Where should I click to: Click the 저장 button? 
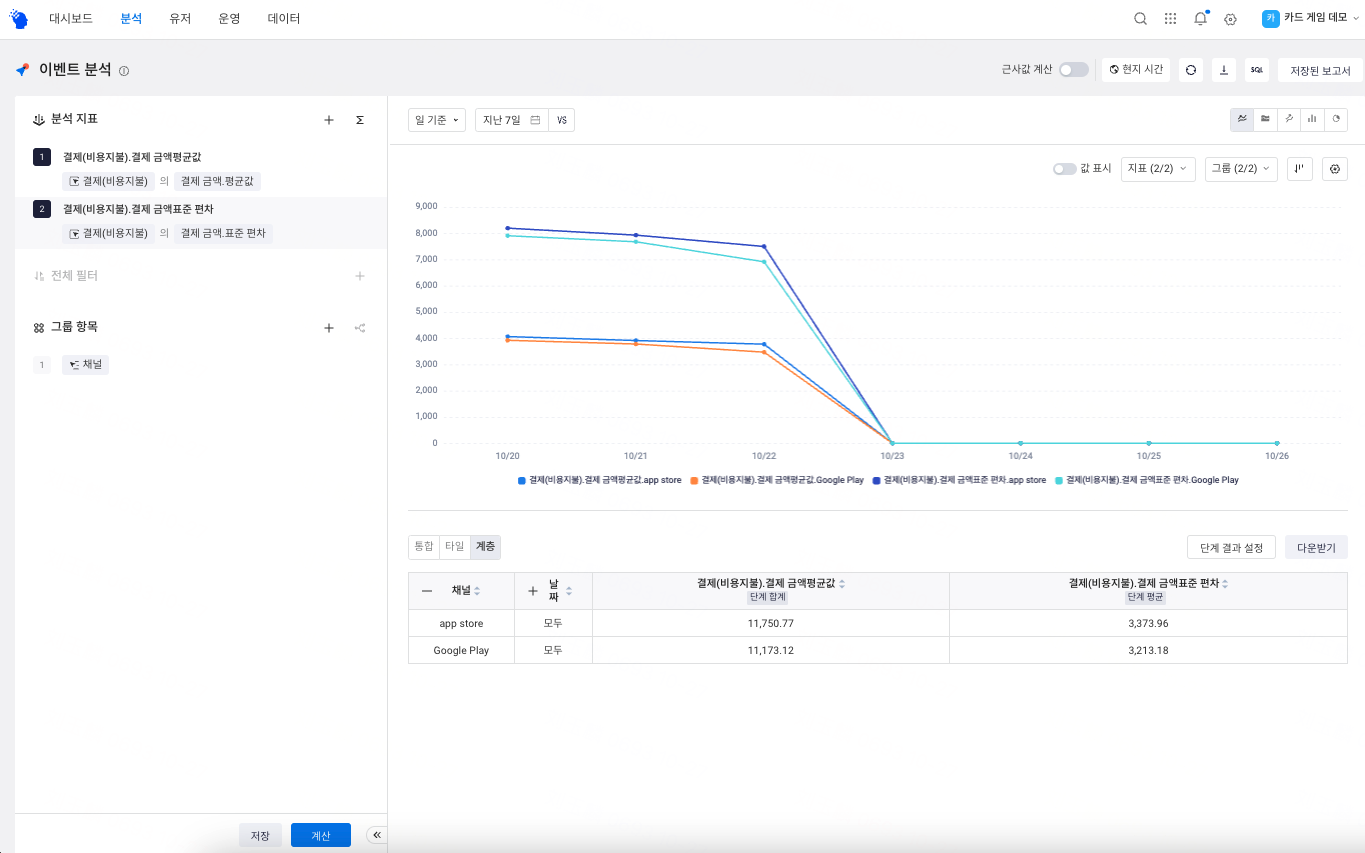(260, 835)
